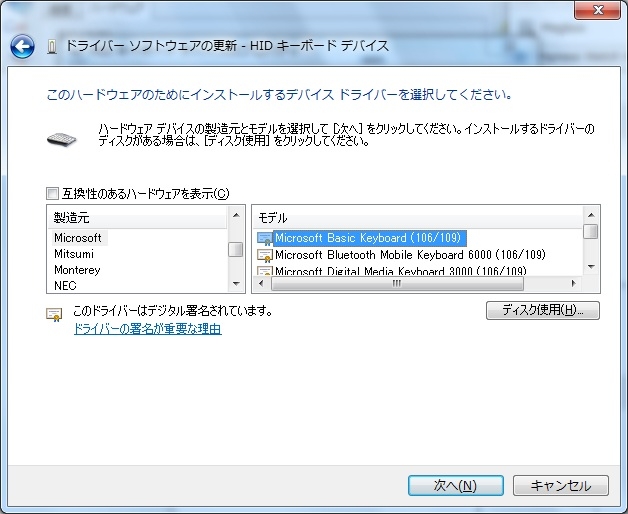Click the device icon beside the dialog title

pyautogui.click(x=52, y=46)
